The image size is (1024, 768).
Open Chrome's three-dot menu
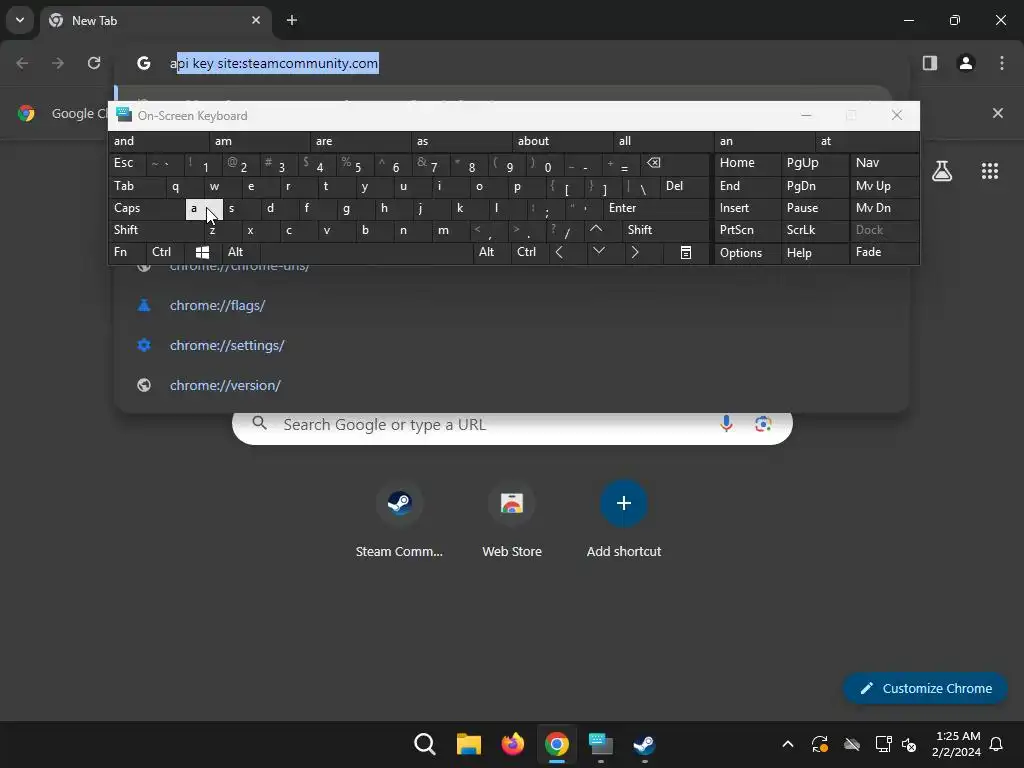[1001, 63]
